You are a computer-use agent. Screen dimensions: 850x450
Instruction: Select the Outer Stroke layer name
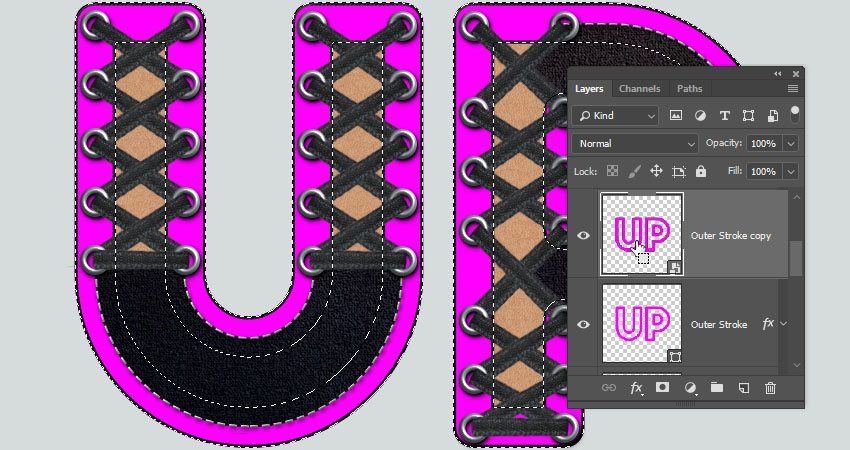tap(718, 325)
